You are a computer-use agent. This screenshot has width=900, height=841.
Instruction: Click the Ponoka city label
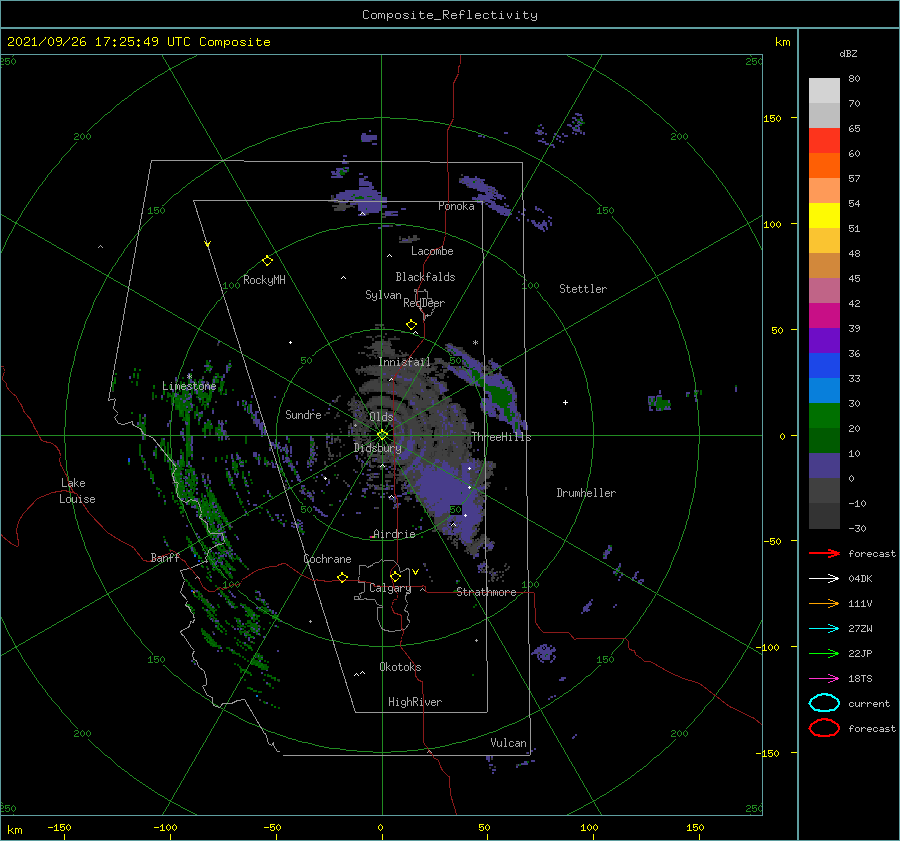tap(456, 206)
